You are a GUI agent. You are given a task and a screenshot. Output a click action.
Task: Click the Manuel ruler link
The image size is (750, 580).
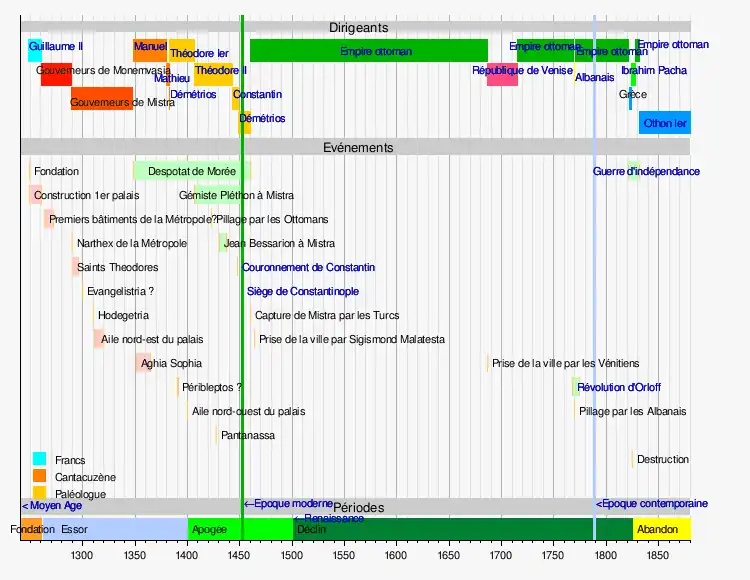pos(150,46)
